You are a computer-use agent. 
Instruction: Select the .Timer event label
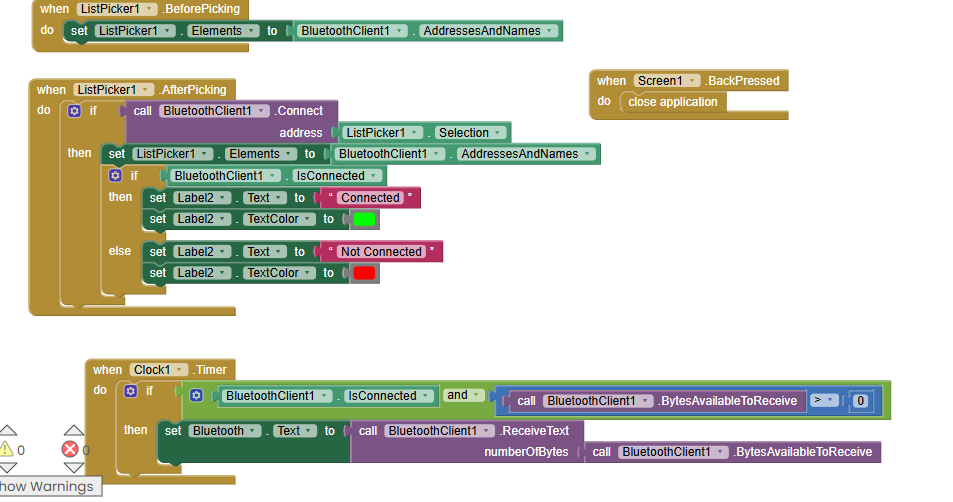(210, 370)
